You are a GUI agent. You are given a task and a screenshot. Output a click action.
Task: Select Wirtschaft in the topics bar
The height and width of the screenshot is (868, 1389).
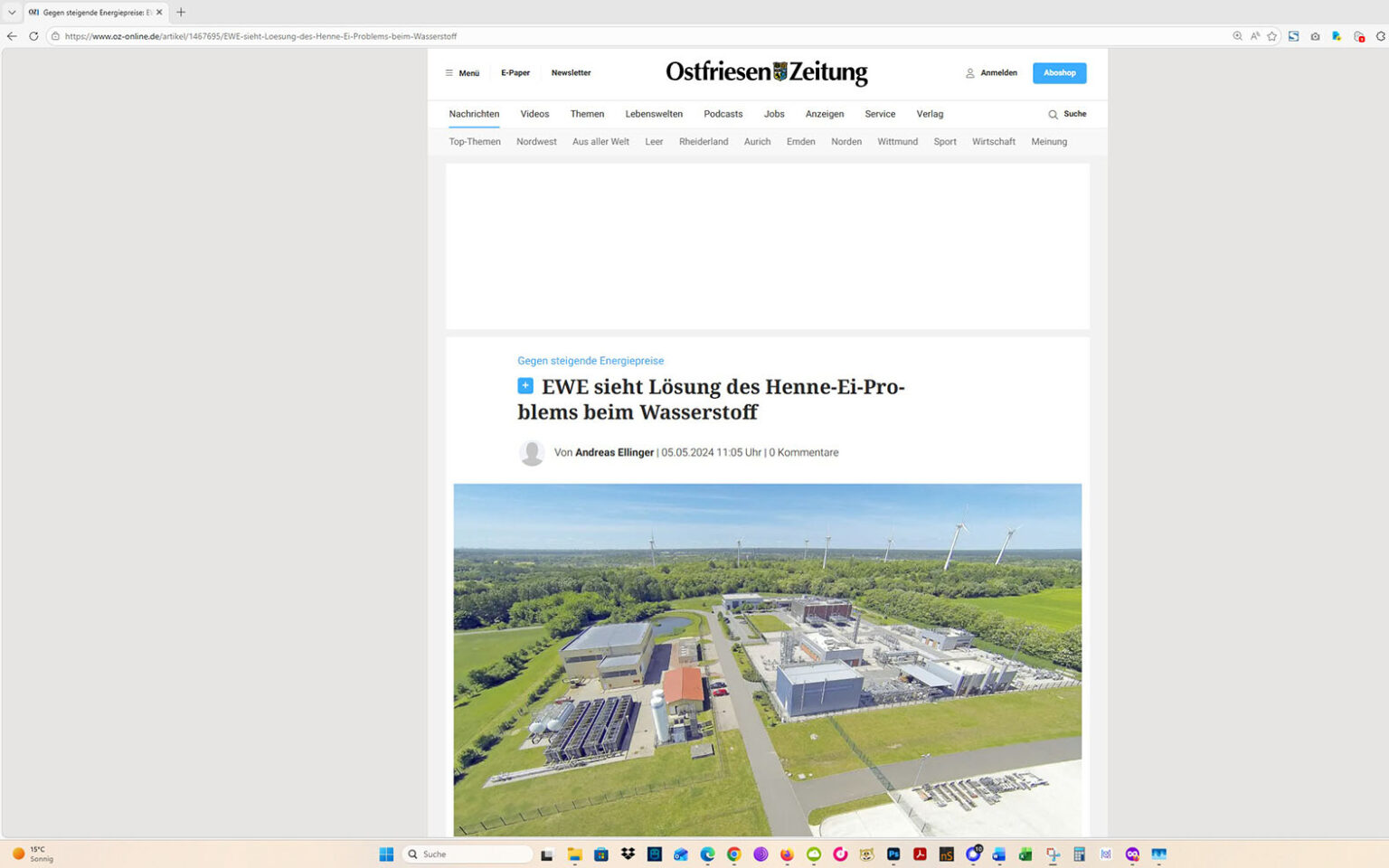click(x=993, y=141)
